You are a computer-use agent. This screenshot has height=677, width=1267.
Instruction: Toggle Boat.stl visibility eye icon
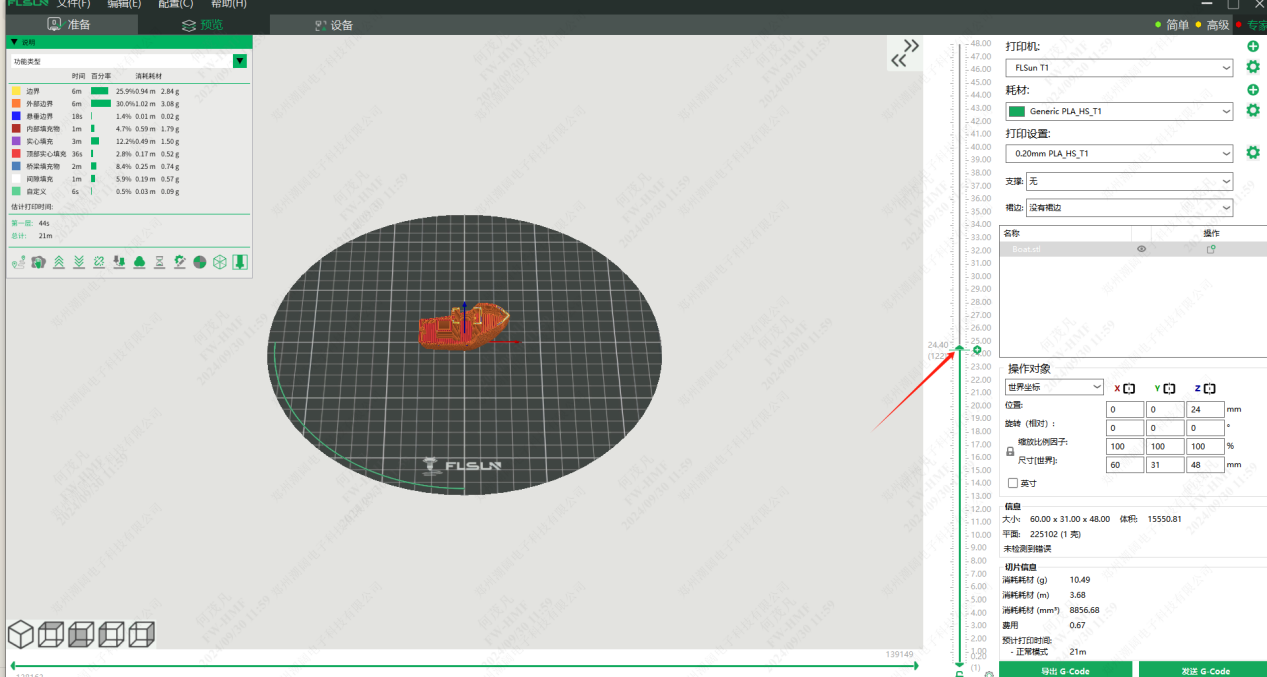[1141, 249]
